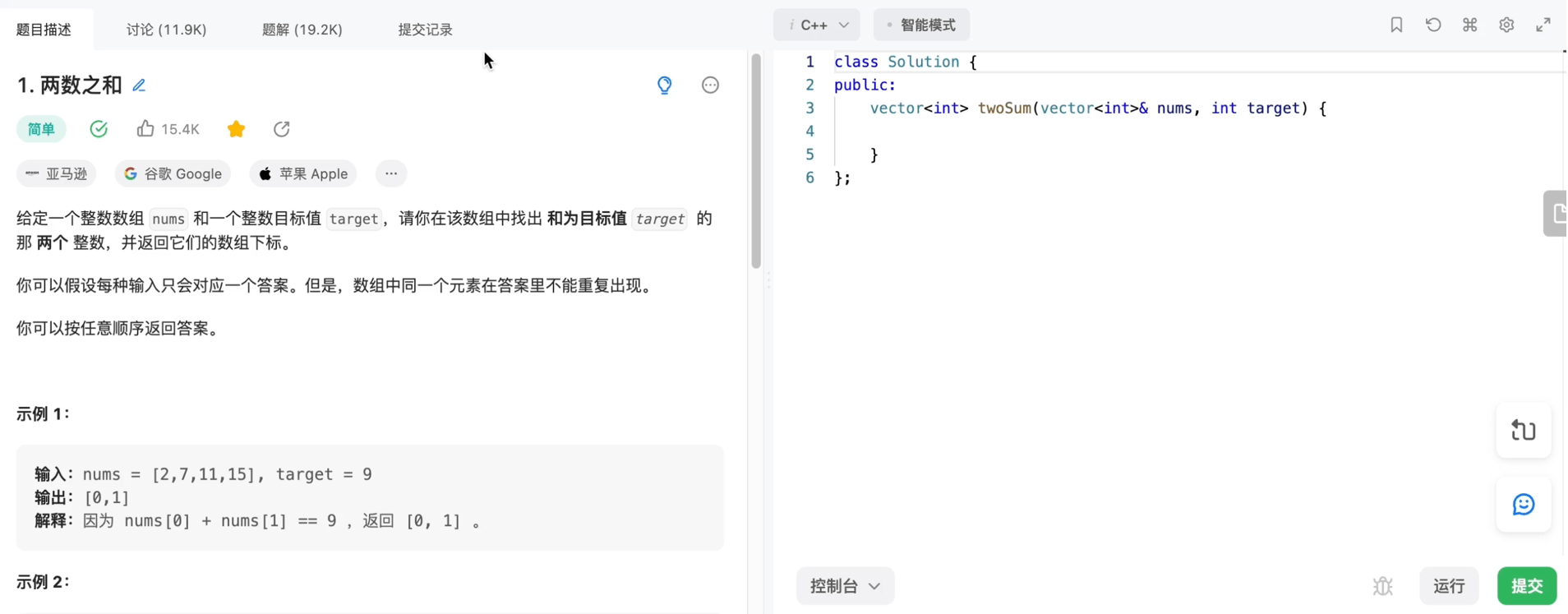Like the problem with thumbs-up icon
The width and height of the screenshot is (1568, 614).
[145, 128]
